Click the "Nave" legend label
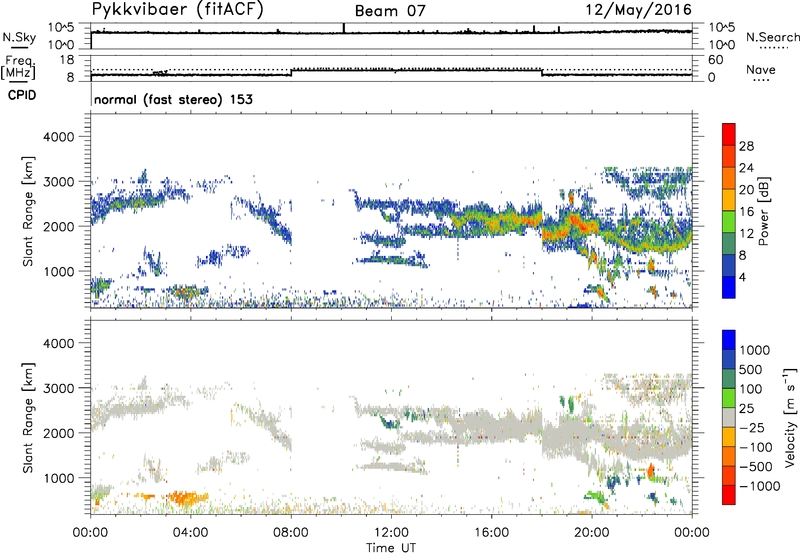This screenshot has width=800, height=554. 761,69
